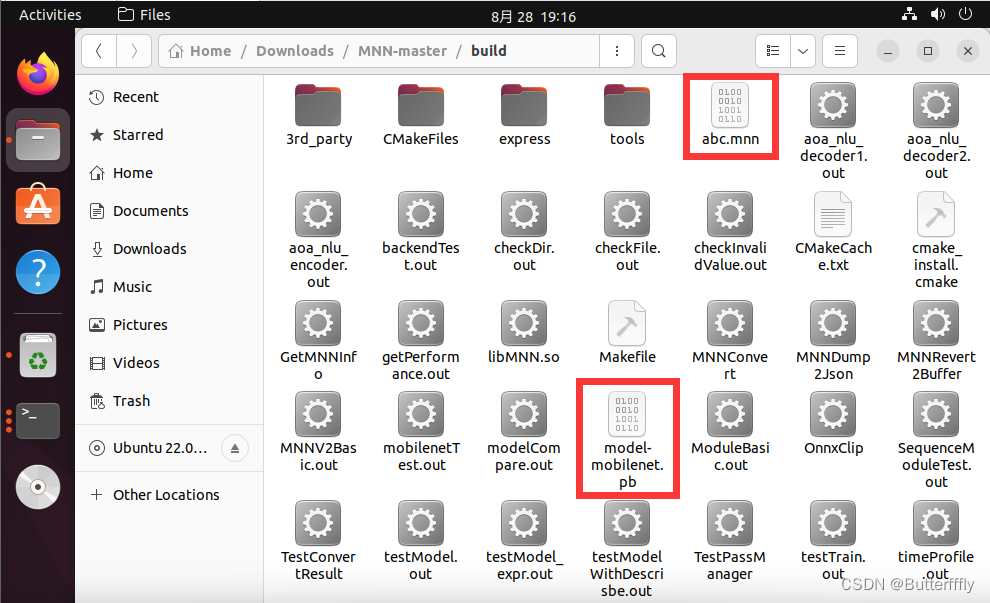The width and height of the screenshot is (990, 603).
Task: Open Terminal from the dock
Action: click(x=38, y=421)
